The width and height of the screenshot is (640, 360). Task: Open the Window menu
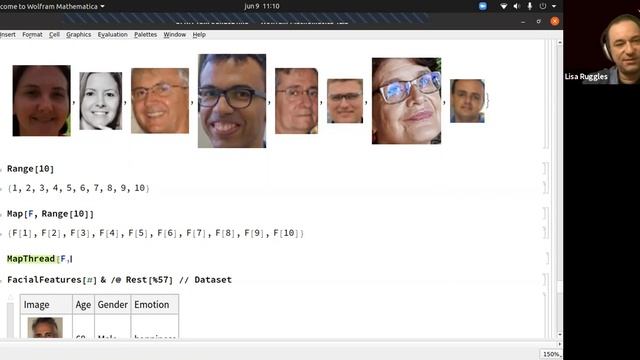175,35
